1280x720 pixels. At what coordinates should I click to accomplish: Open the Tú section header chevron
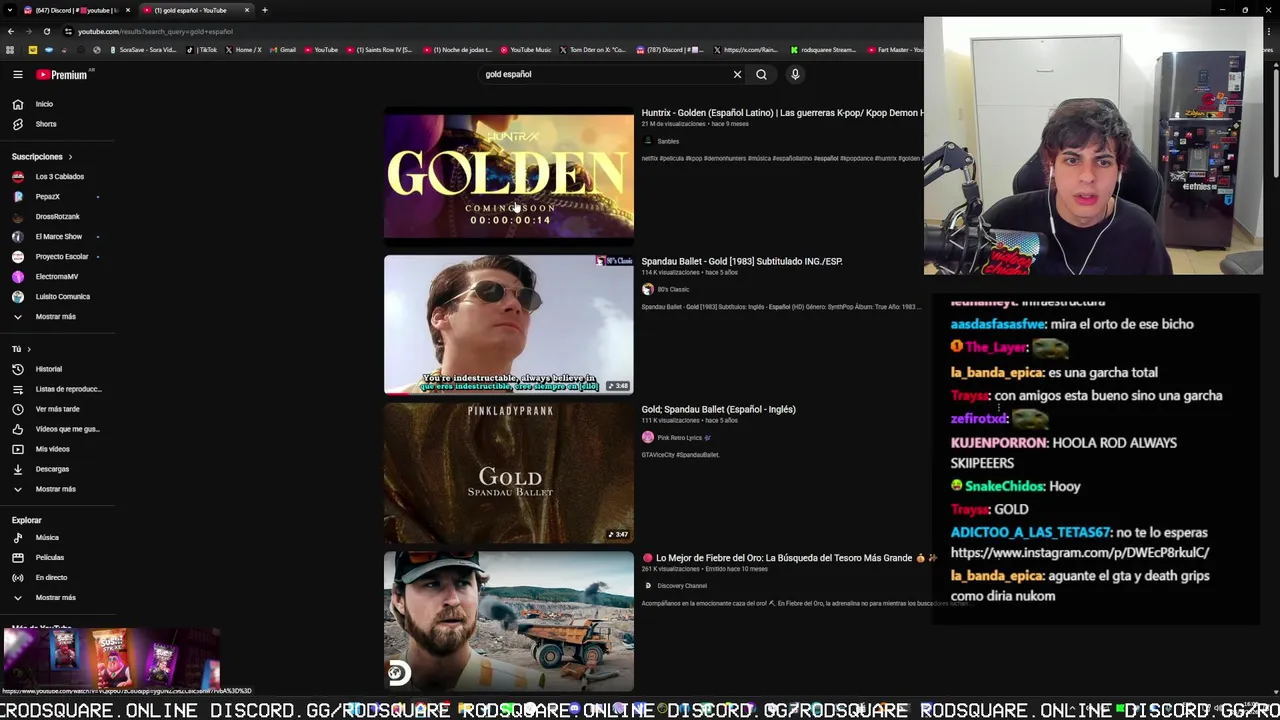(x=29, y=349)
